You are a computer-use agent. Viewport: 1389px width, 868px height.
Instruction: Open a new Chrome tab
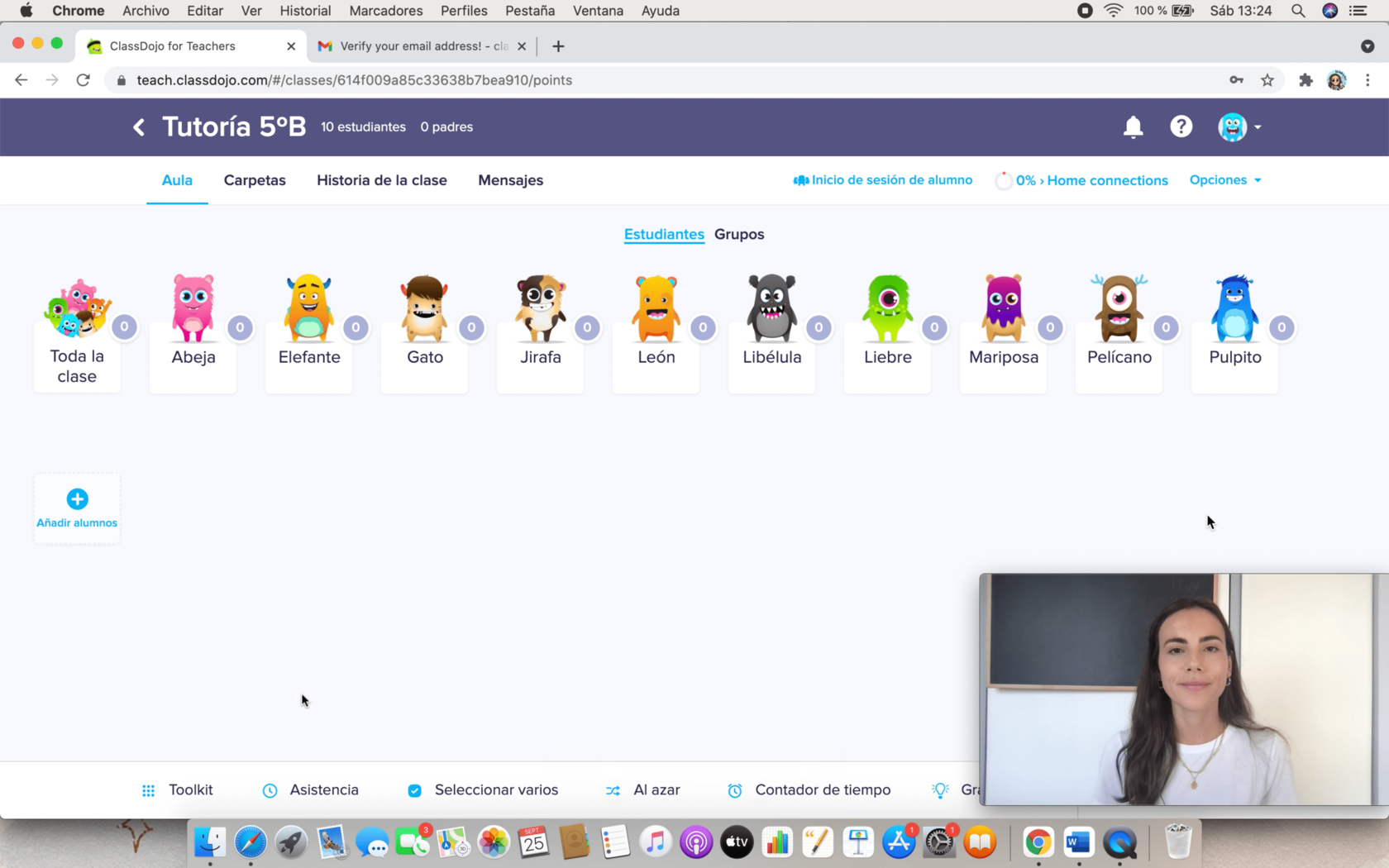558,46
